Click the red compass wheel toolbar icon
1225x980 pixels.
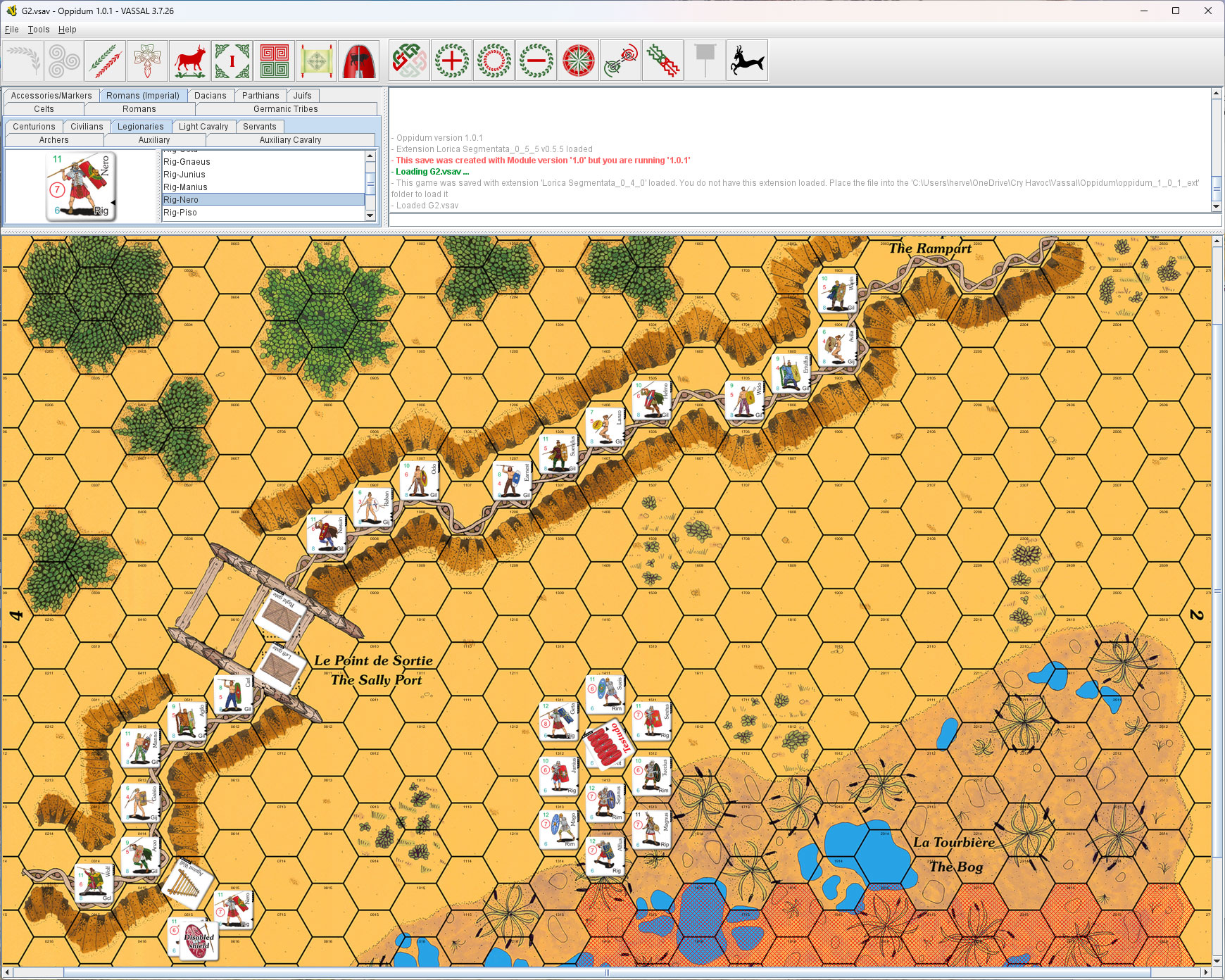pos(579,61)
